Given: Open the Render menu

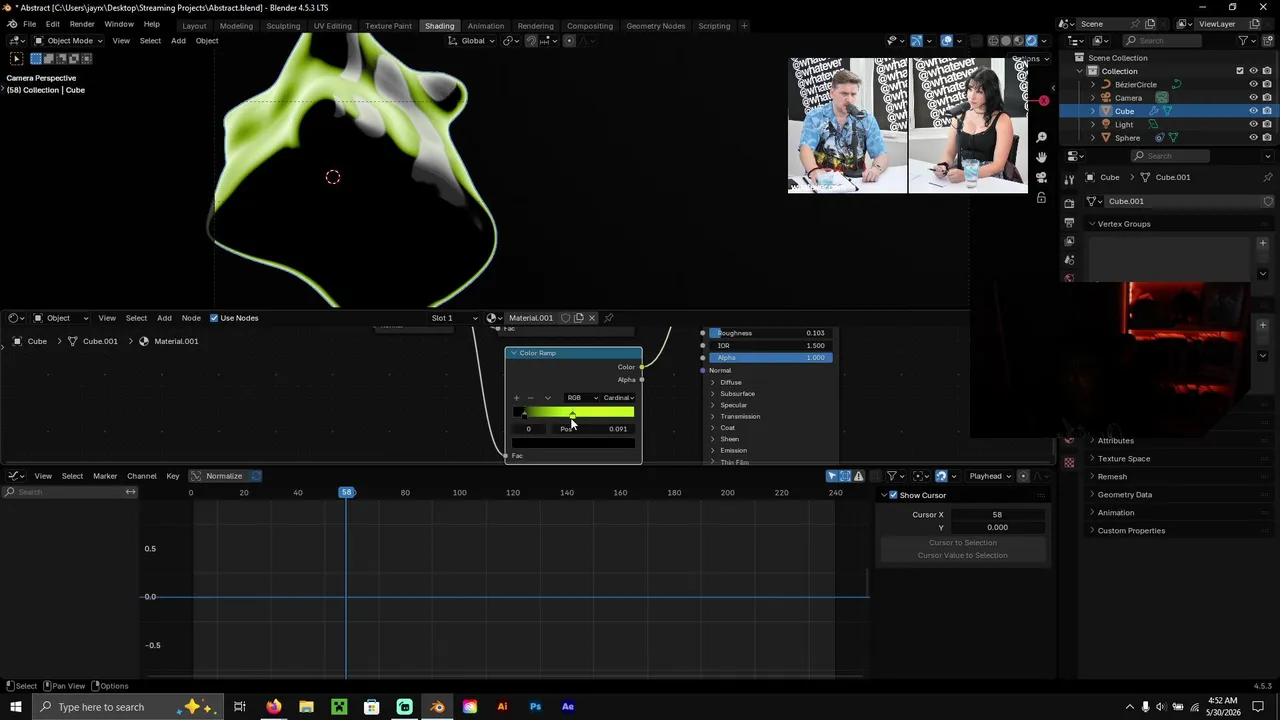Looking at the screenshot, I should (82, 24).
